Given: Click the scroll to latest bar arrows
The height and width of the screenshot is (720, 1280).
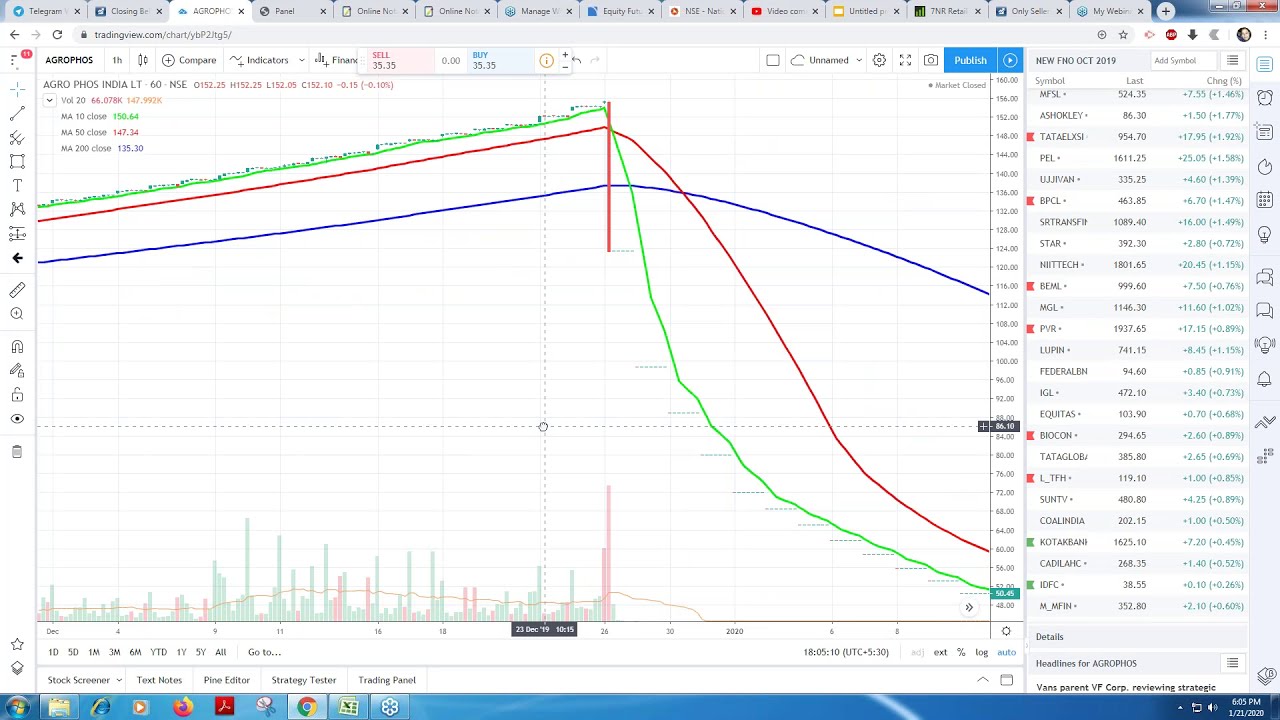Looking at the screenshot, I should [969, 607].
